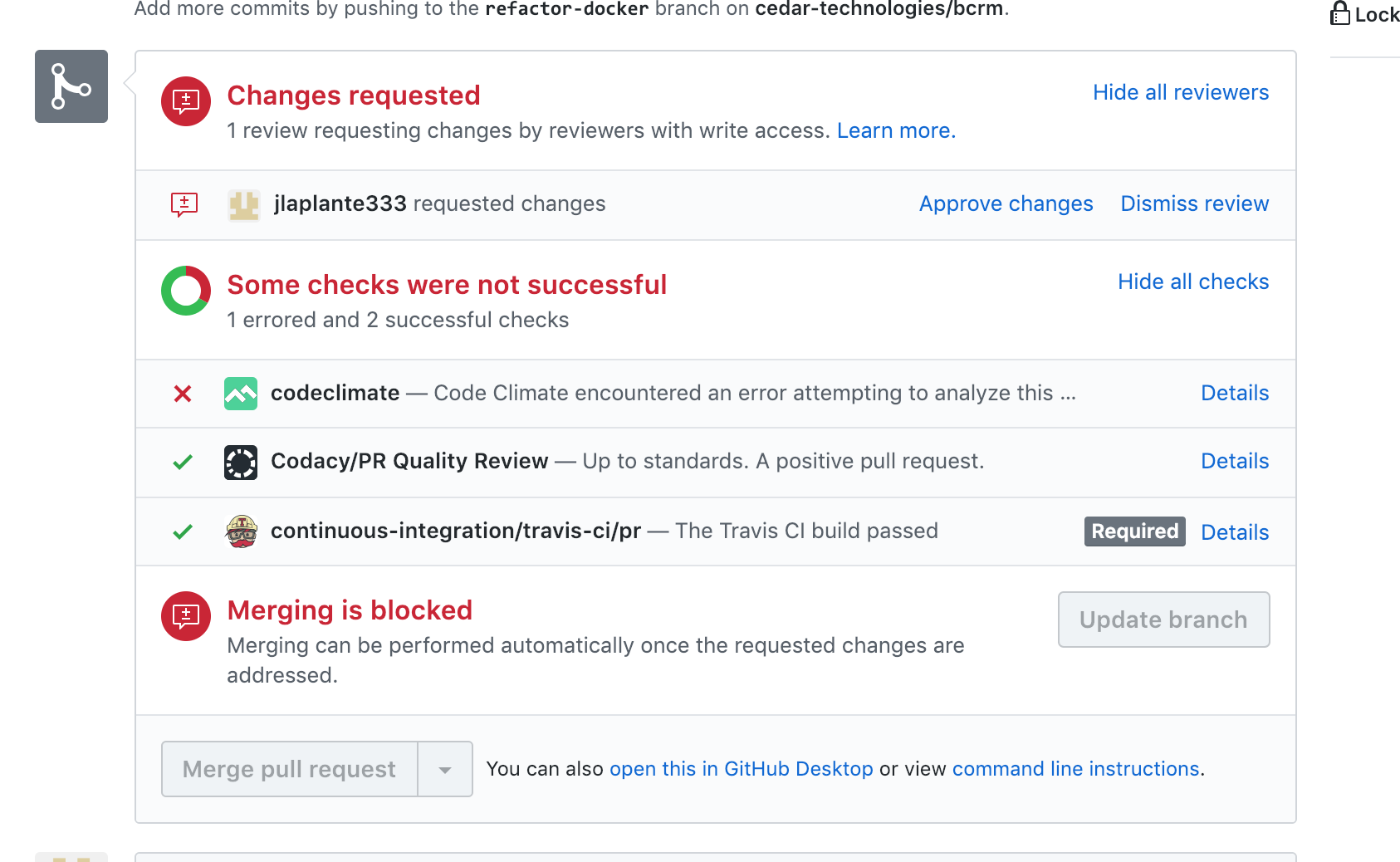Hide all reviewers on this pull request
This screenshot has height=862, width=1400.
[x=1180, y=92]
